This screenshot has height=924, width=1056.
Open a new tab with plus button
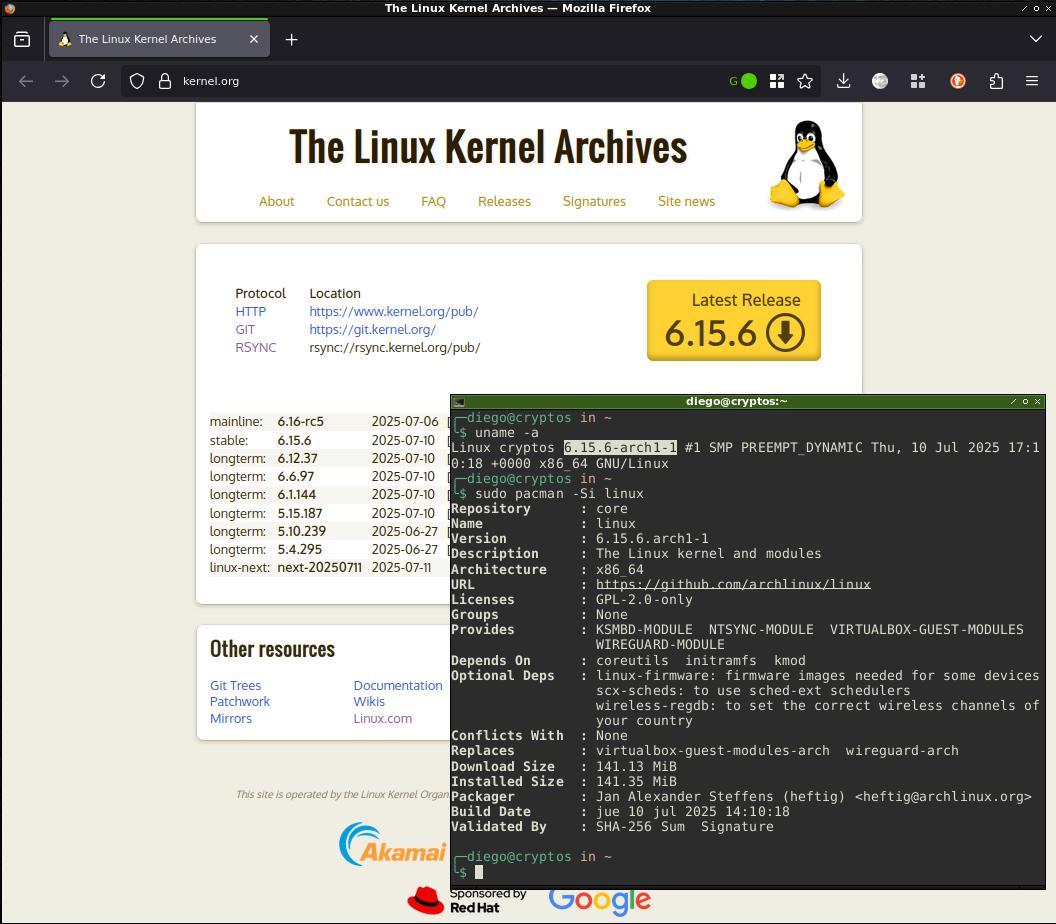click(292, 40)
